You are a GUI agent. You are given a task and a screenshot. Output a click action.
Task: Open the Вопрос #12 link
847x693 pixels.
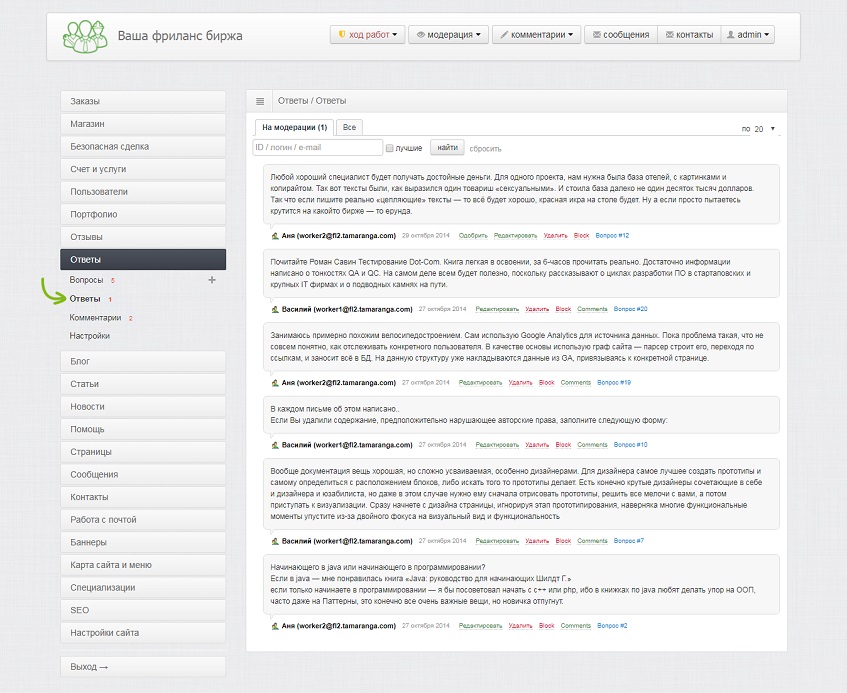[612, 236]
